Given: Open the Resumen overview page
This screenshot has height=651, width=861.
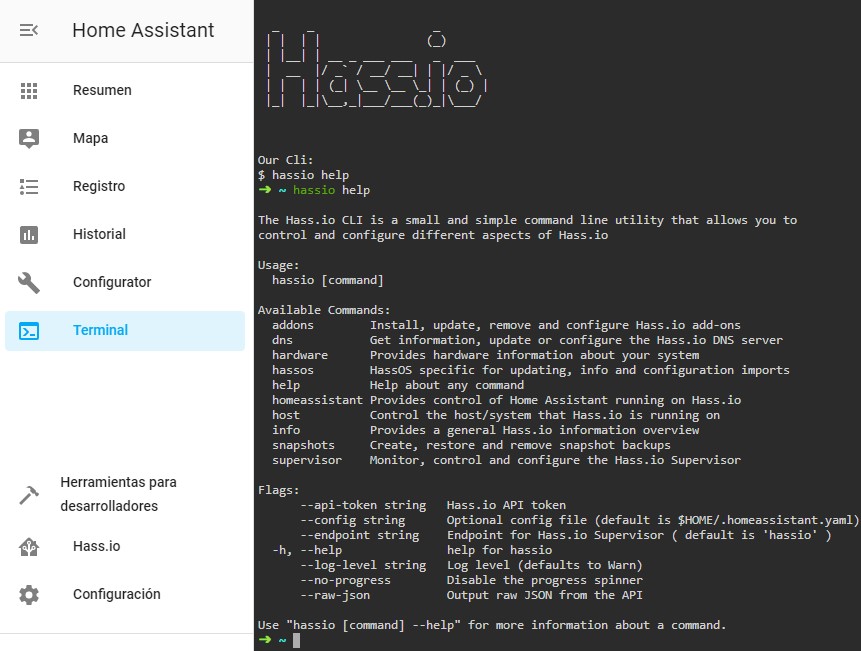Looking at the screenshot, I should point(125,91).
